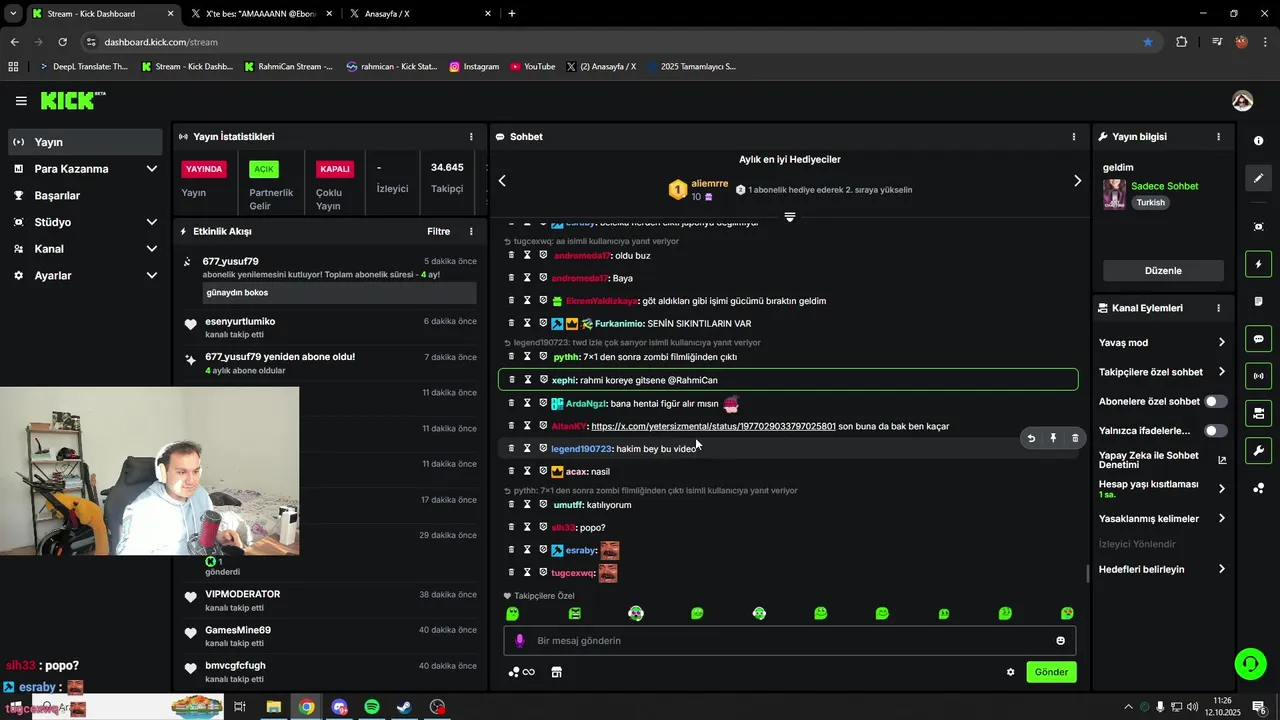Click the points infinity icon below the message box
1280x720 pixels.
522,672
